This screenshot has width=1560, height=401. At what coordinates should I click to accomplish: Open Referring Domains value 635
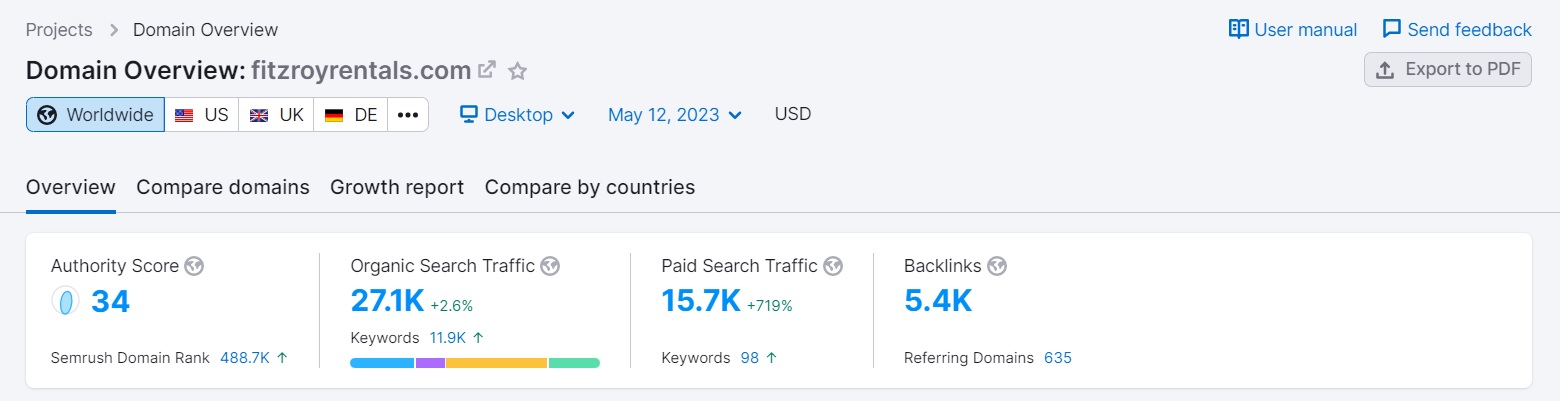coord(1058,358)
